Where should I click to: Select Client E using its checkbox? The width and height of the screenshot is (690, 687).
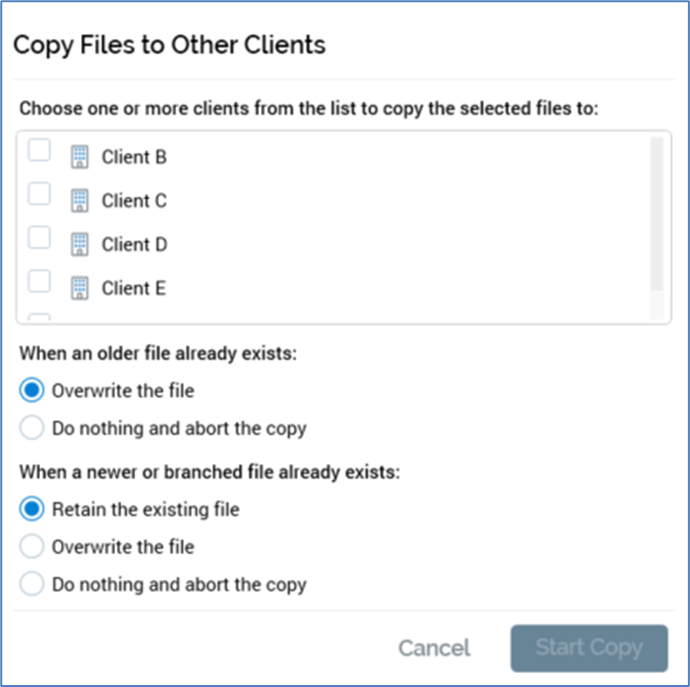click(38, 282)
